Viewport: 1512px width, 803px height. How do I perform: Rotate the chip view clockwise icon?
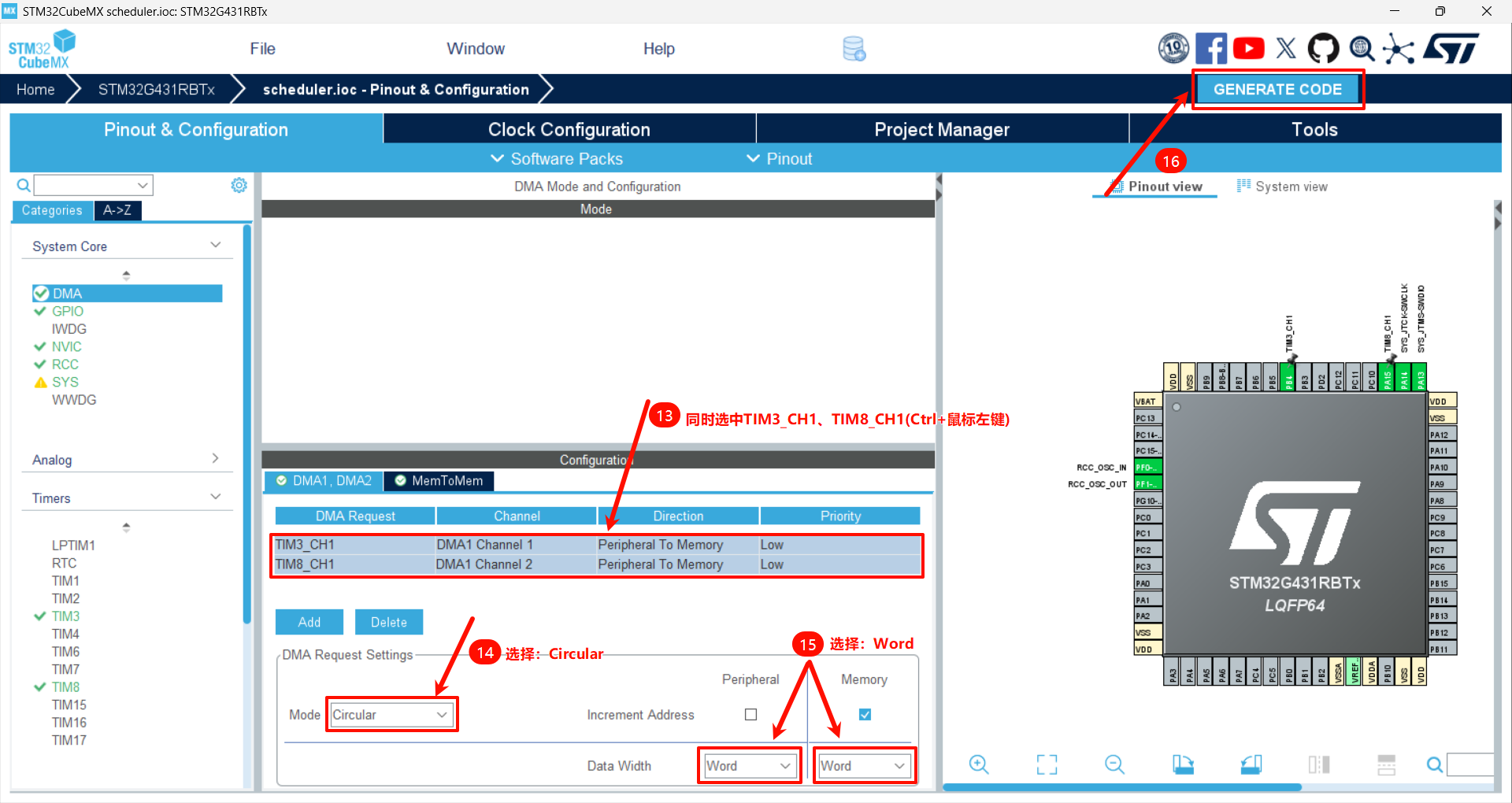[x=1183, y=764]
